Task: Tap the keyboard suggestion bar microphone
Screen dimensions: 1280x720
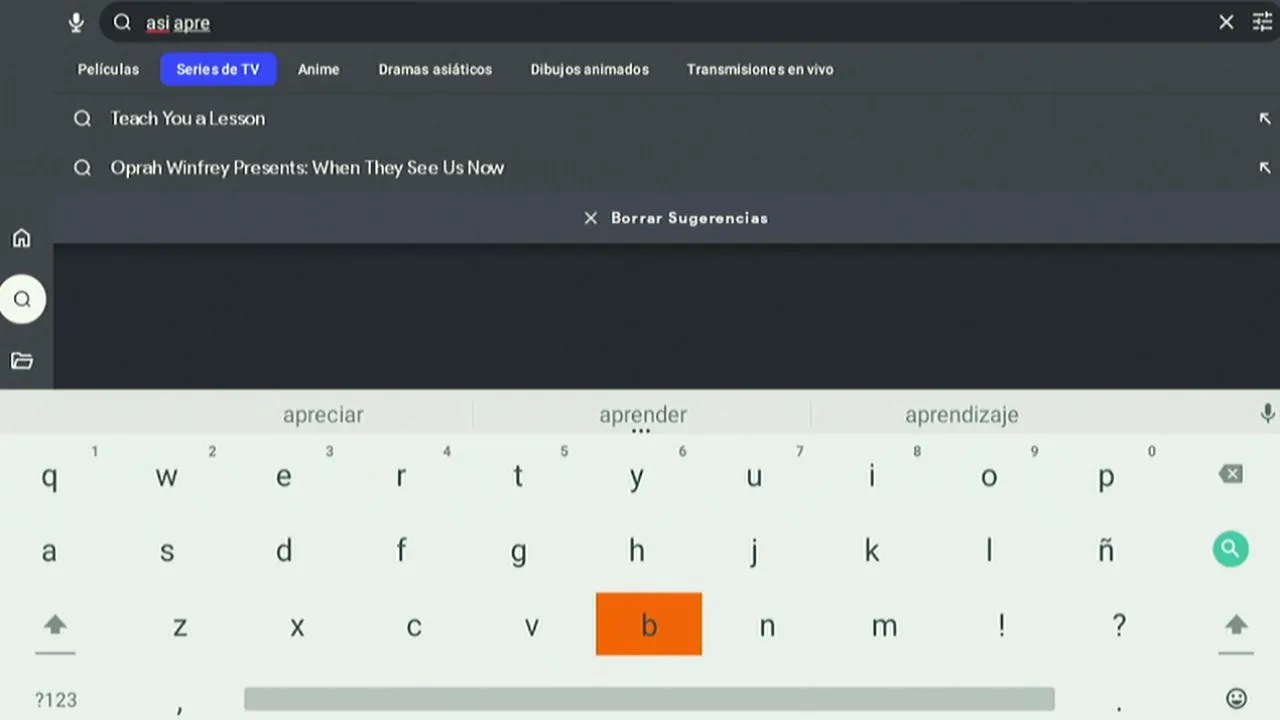Action: pyautogui.click(x=1267, y=413)
